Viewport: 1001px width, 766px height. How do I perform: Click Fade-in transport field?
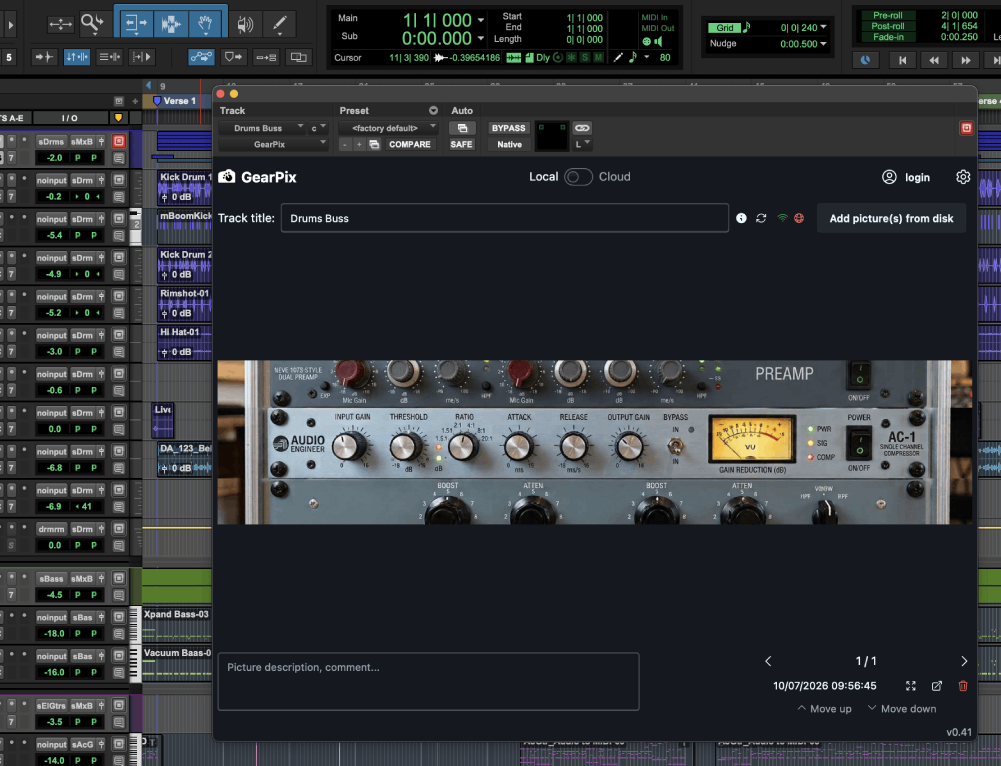887,37
